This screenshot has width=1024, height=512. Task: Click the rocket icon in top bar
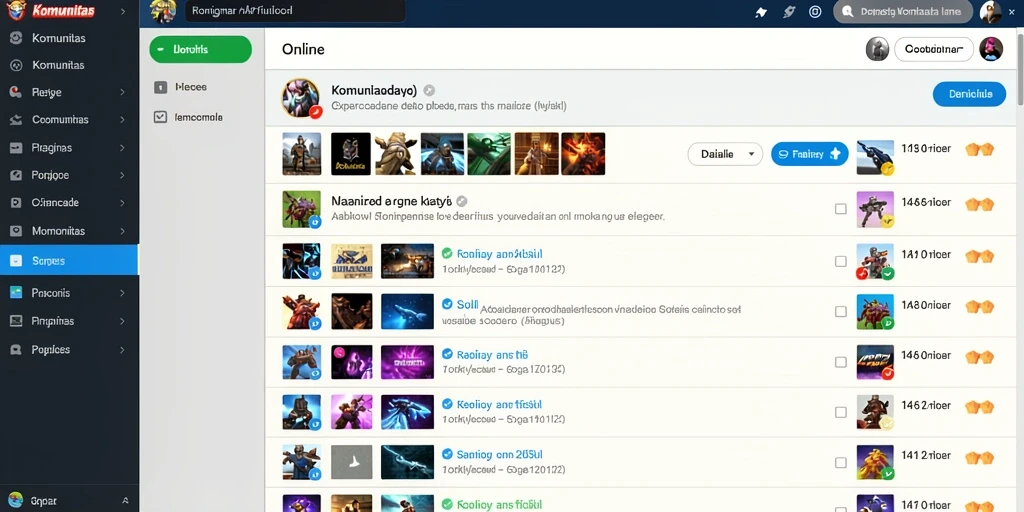point(788,12)
